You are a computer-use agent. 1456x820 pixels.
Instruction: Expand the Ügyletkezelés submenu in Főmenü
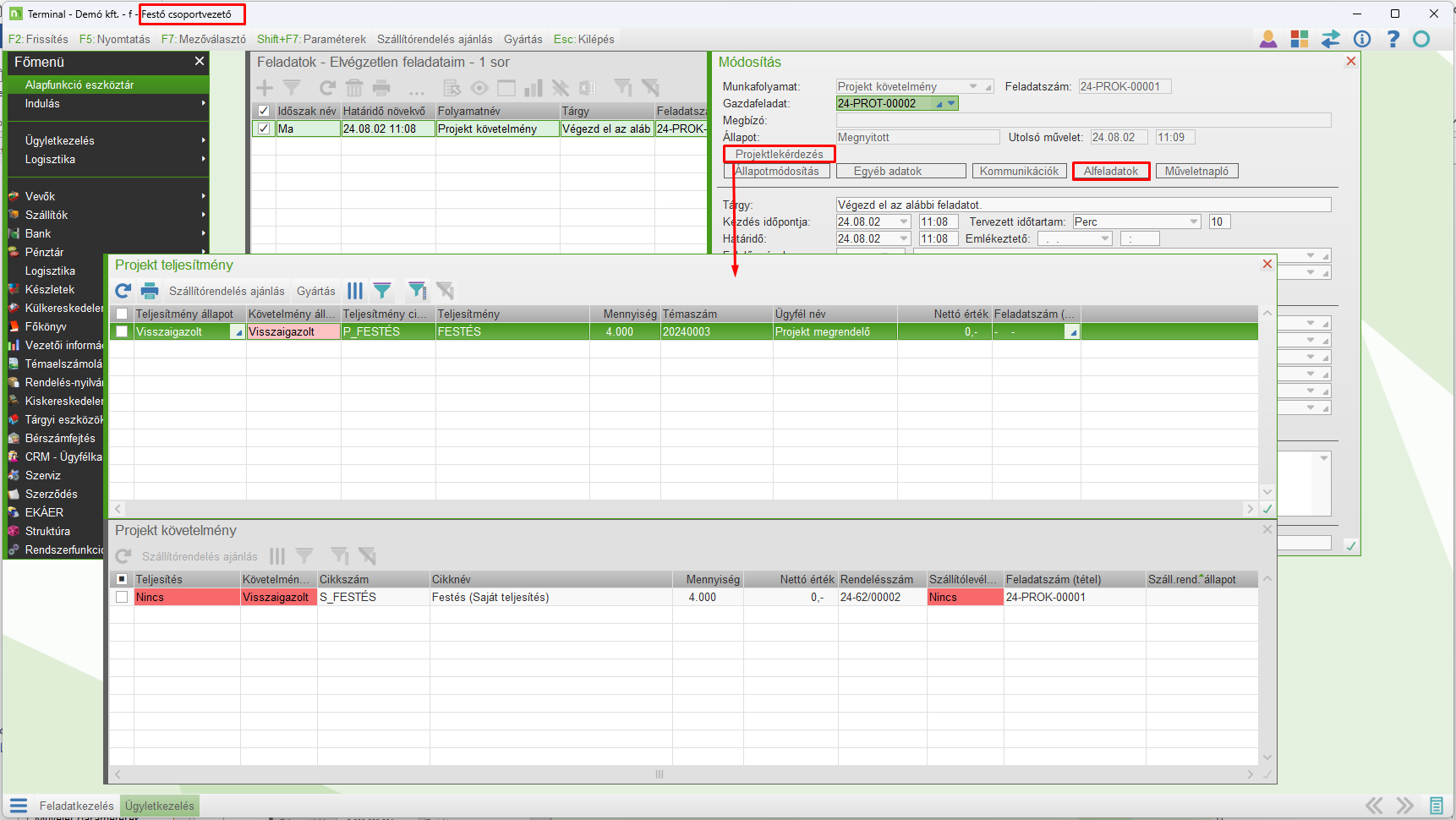107,140
